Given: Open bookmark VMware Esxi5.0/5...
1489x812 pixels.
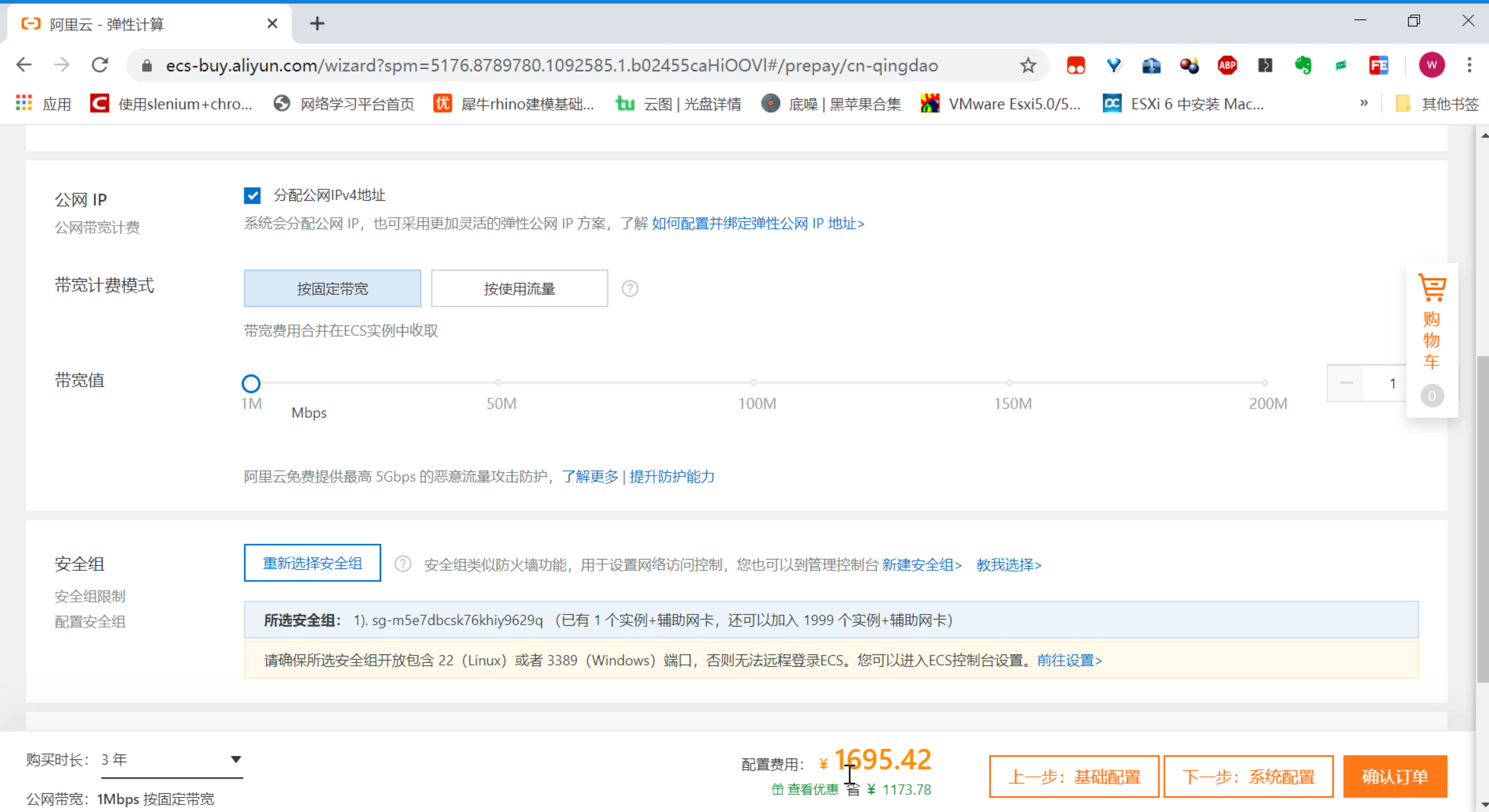Looking at the screenshot, I should click(1001, 103).
